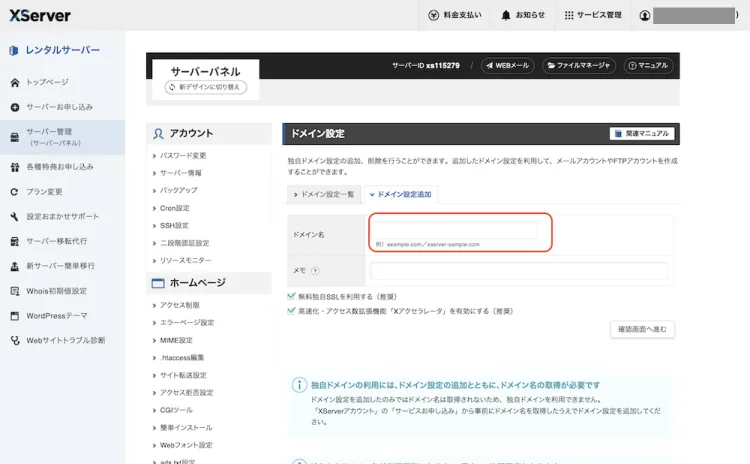The image size is (750, 464).
Task: Open アクセス制限 link
Action: pyautogui.click(x=179, y=305)
